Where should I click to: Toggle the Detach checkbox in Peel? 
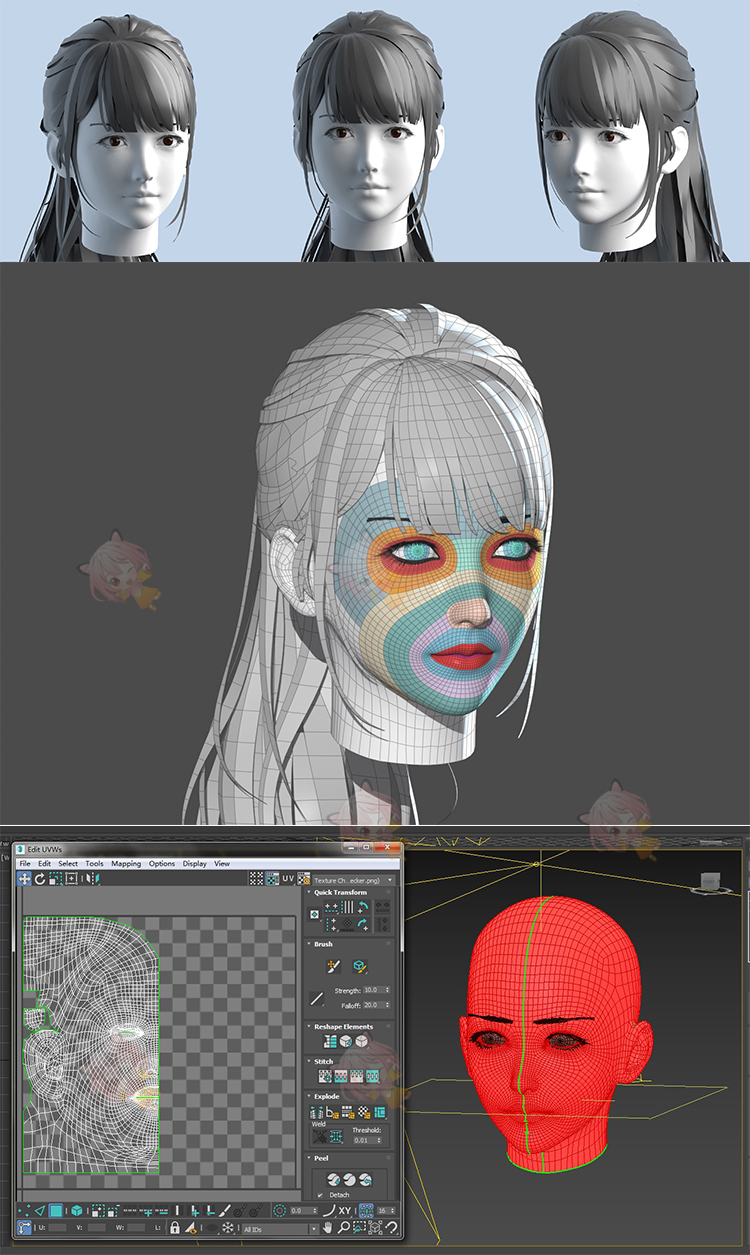[320, 1195]
